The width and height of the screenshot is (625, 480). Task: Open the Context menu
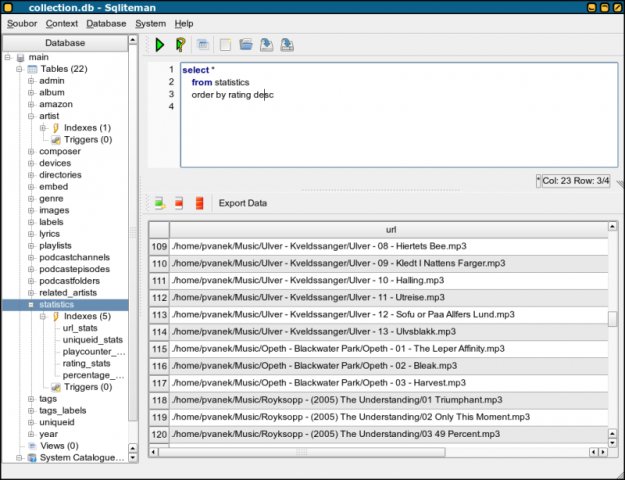[x=61, y=23]
